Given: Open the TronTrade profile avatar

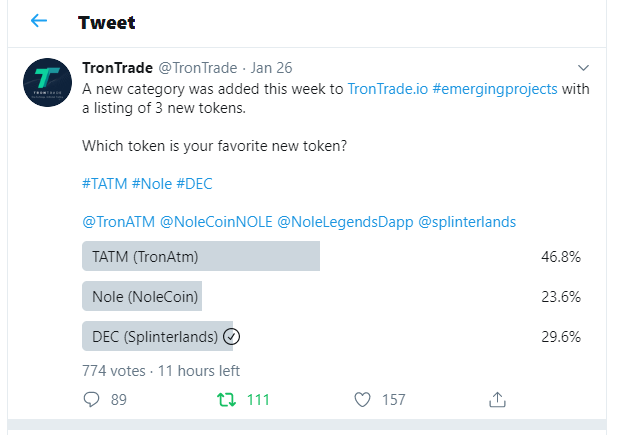Looking at the screenshot, I should [x=46, y=82].
